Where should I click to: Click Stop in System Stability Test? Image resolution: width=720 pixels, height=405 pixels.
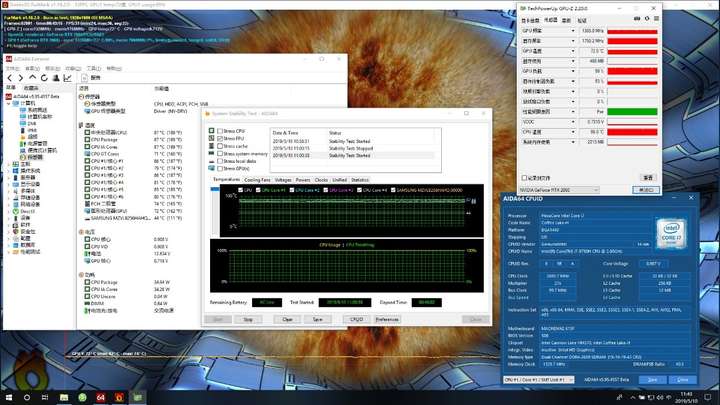248,319
